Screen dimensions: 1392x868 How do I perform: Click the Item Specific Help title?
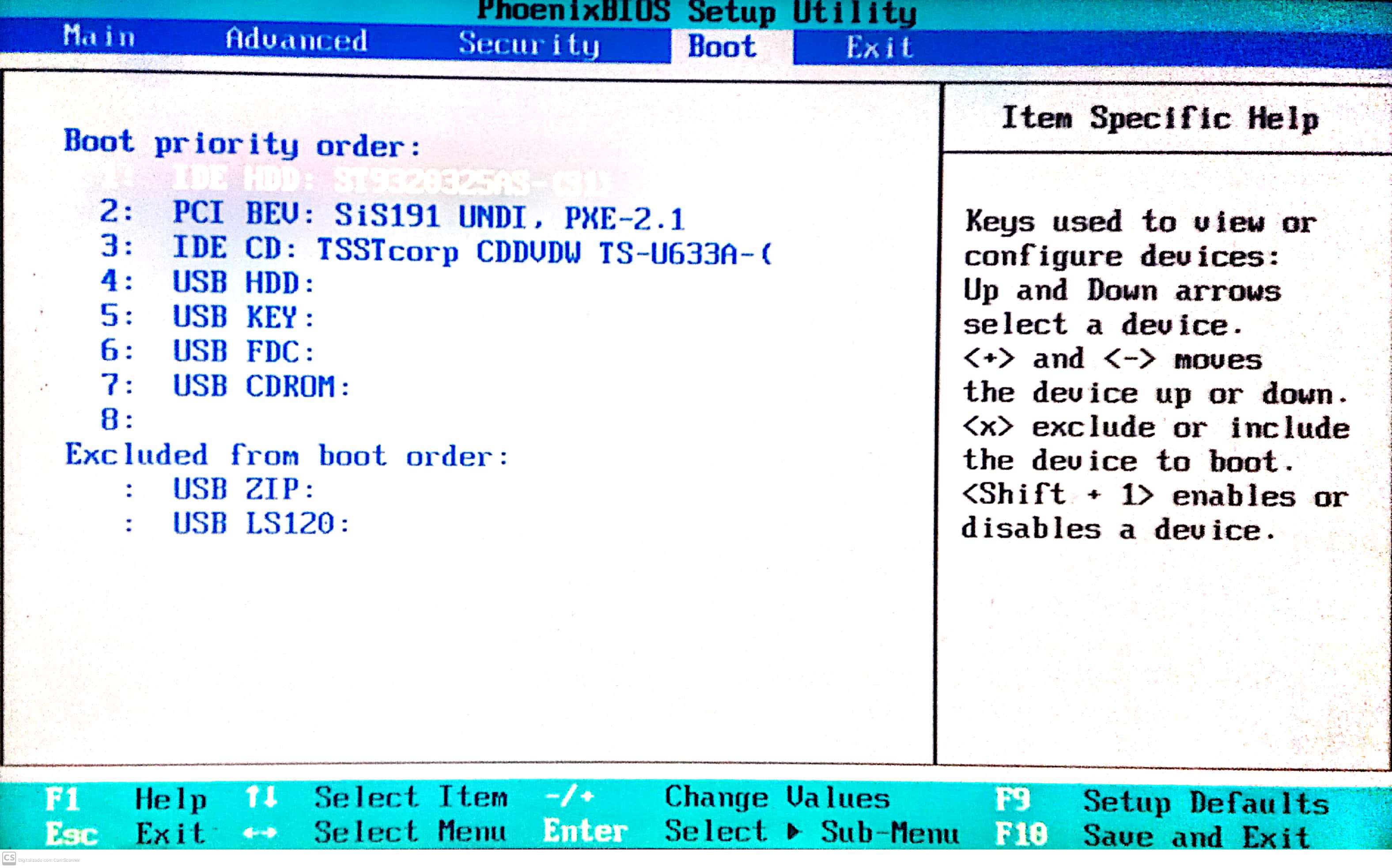(x=1160, y=119)
